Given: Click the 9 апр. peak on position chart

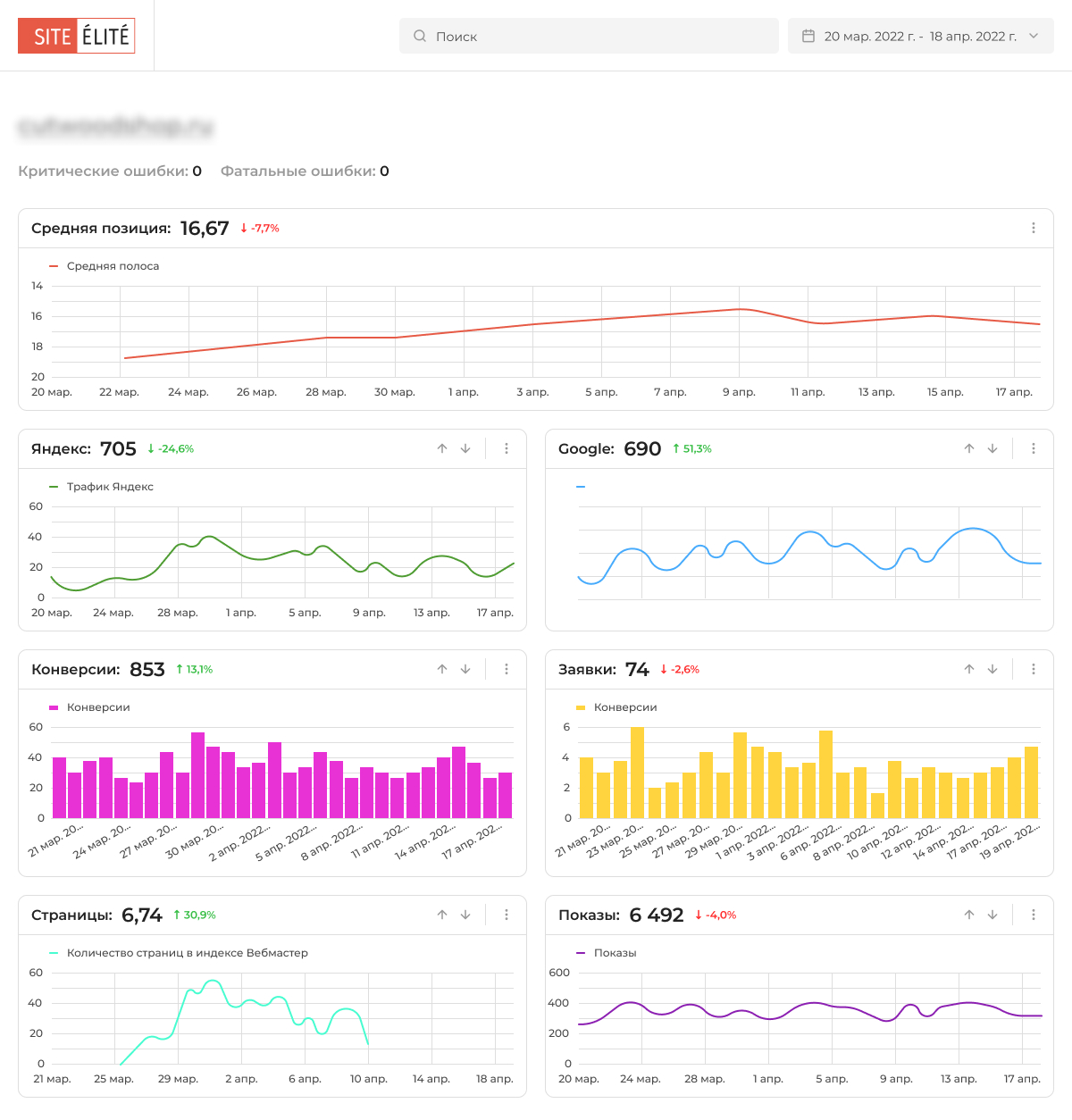Looking at the screenshot, I should [740, 309].
